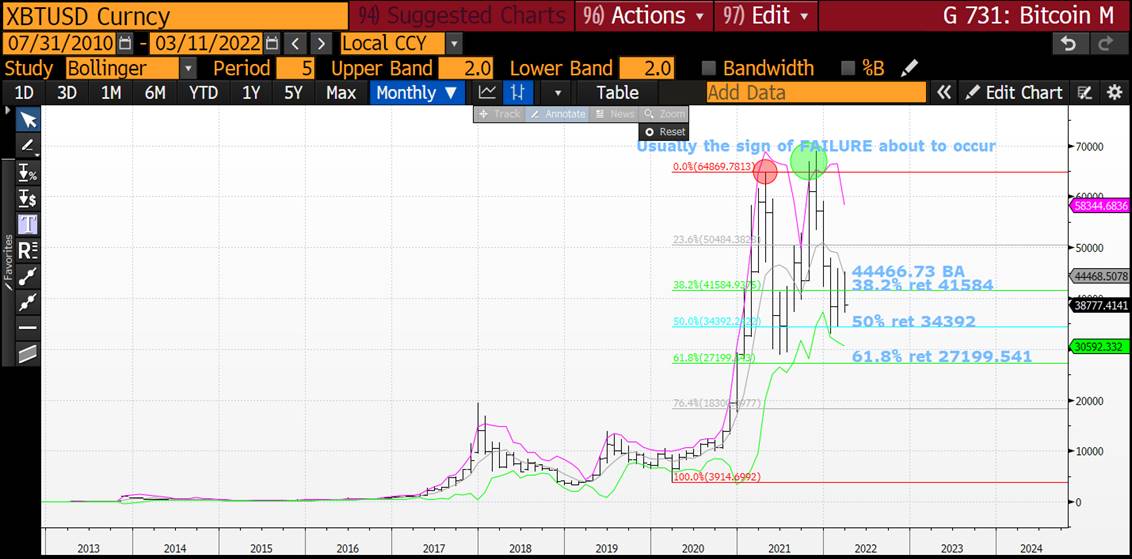Open start date calendar picker
The width and height of the screenshot is (1132, 559).
(x=126, y=44)
